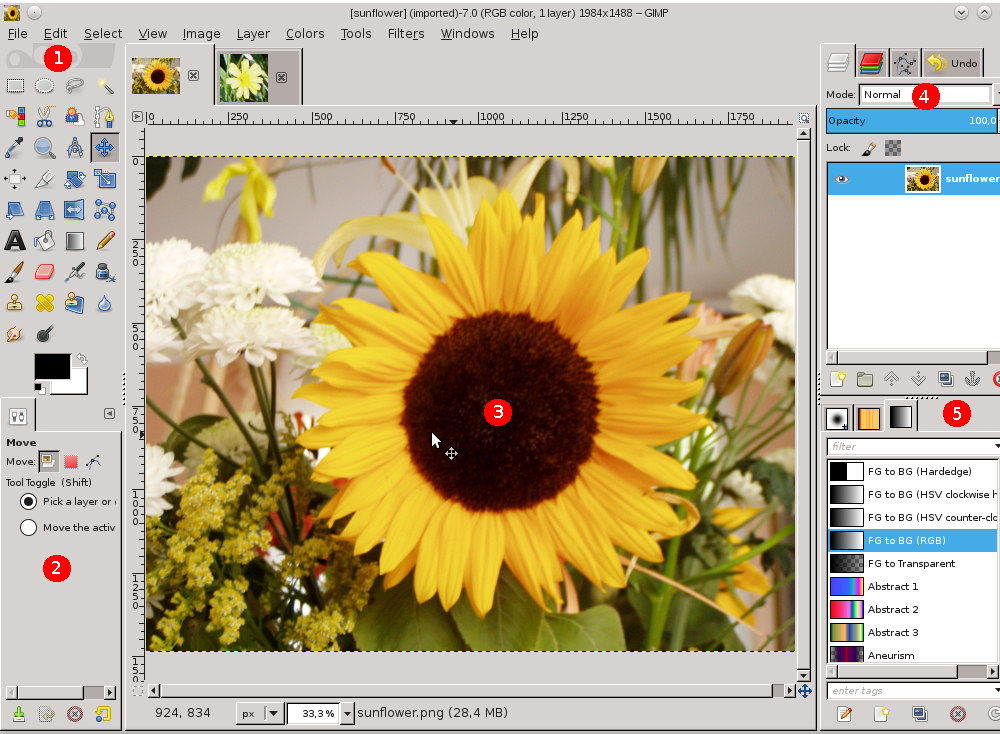Viewport: 1000px width, 734px height.
Task: Select "Move the active layer" option
Action: (29, 527)
